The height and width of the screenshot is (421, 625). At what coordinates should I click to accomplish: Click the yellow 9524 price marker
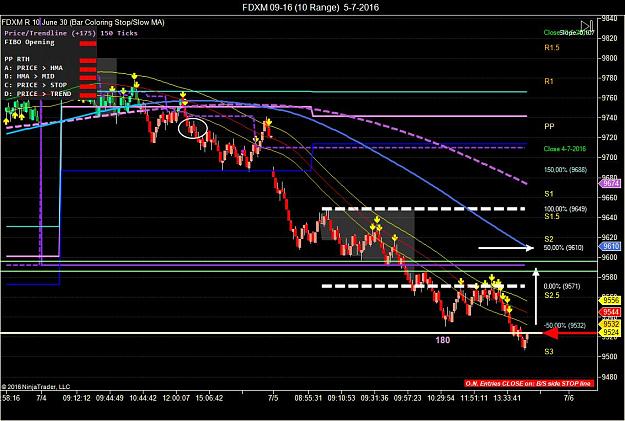pyautogui.click(x=609, y=332)
